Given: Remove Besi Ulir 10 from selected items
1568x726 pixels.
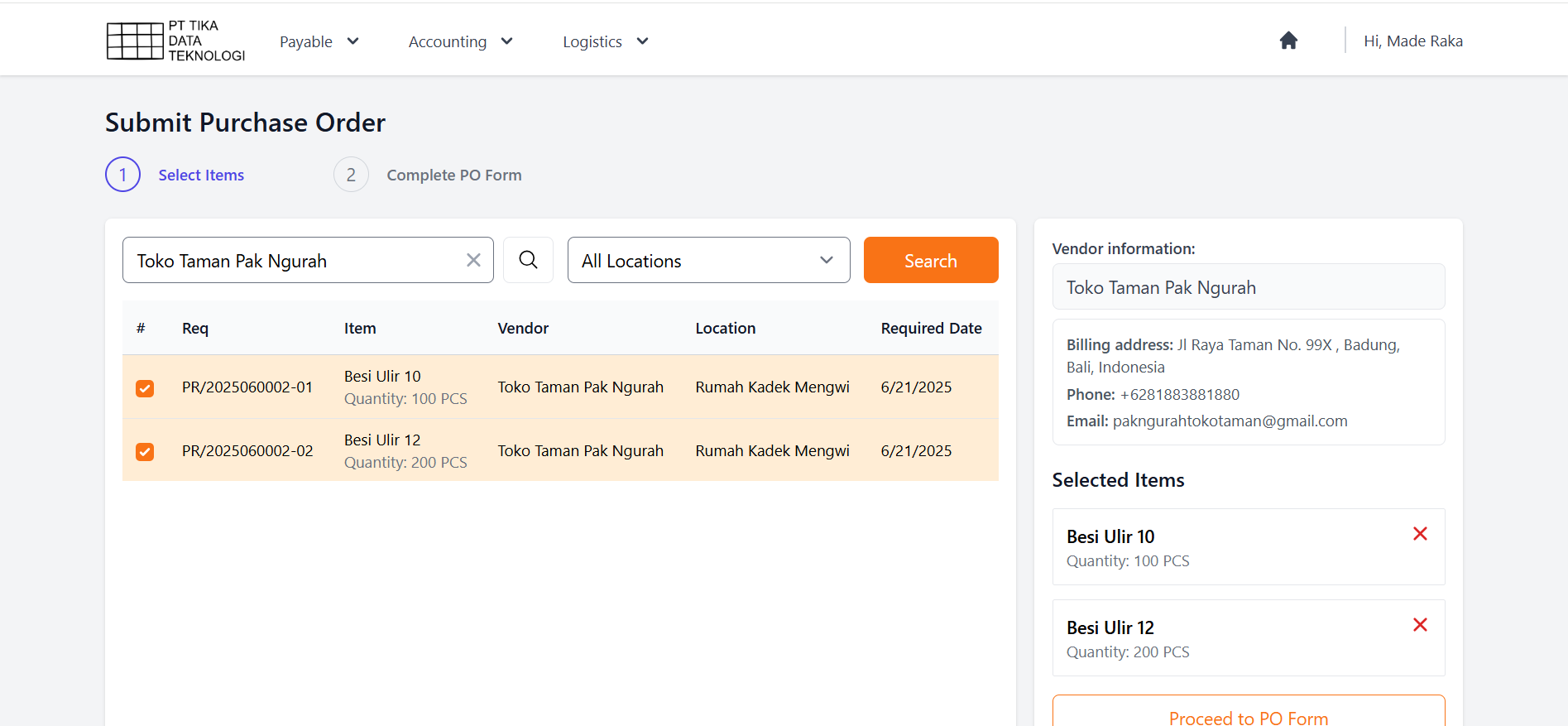Looking at the screenshot, I should pos(1420,534).
